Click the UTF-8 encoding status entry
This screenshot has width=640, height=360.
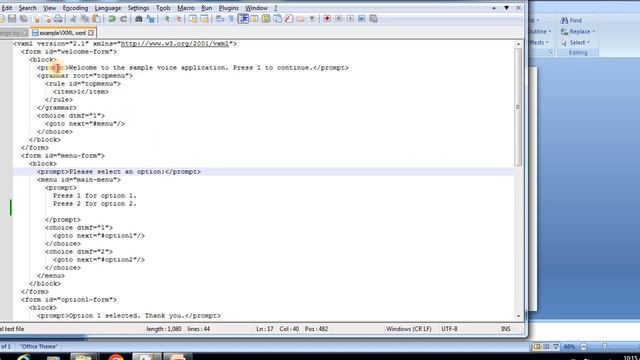(449, 329)
